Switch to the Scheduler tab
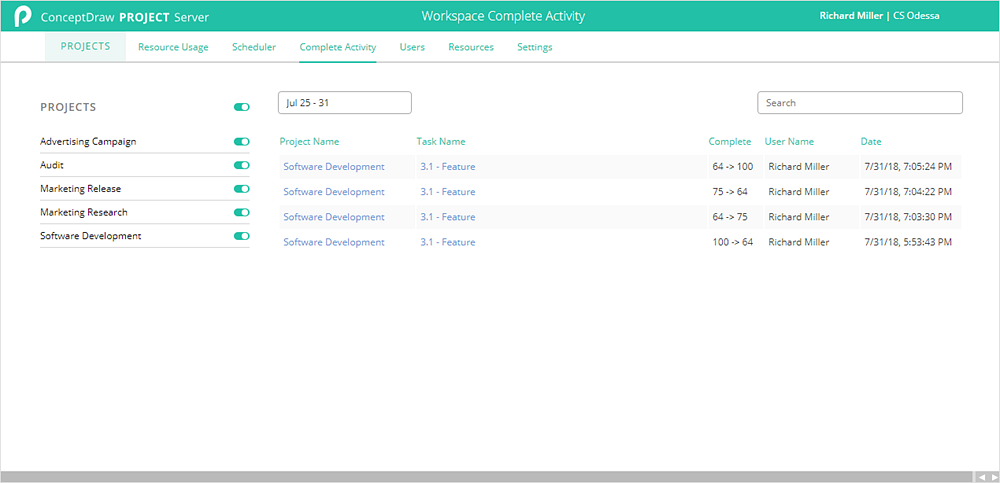This screenshot has width=1000, height=483. (x=254, y=47)
